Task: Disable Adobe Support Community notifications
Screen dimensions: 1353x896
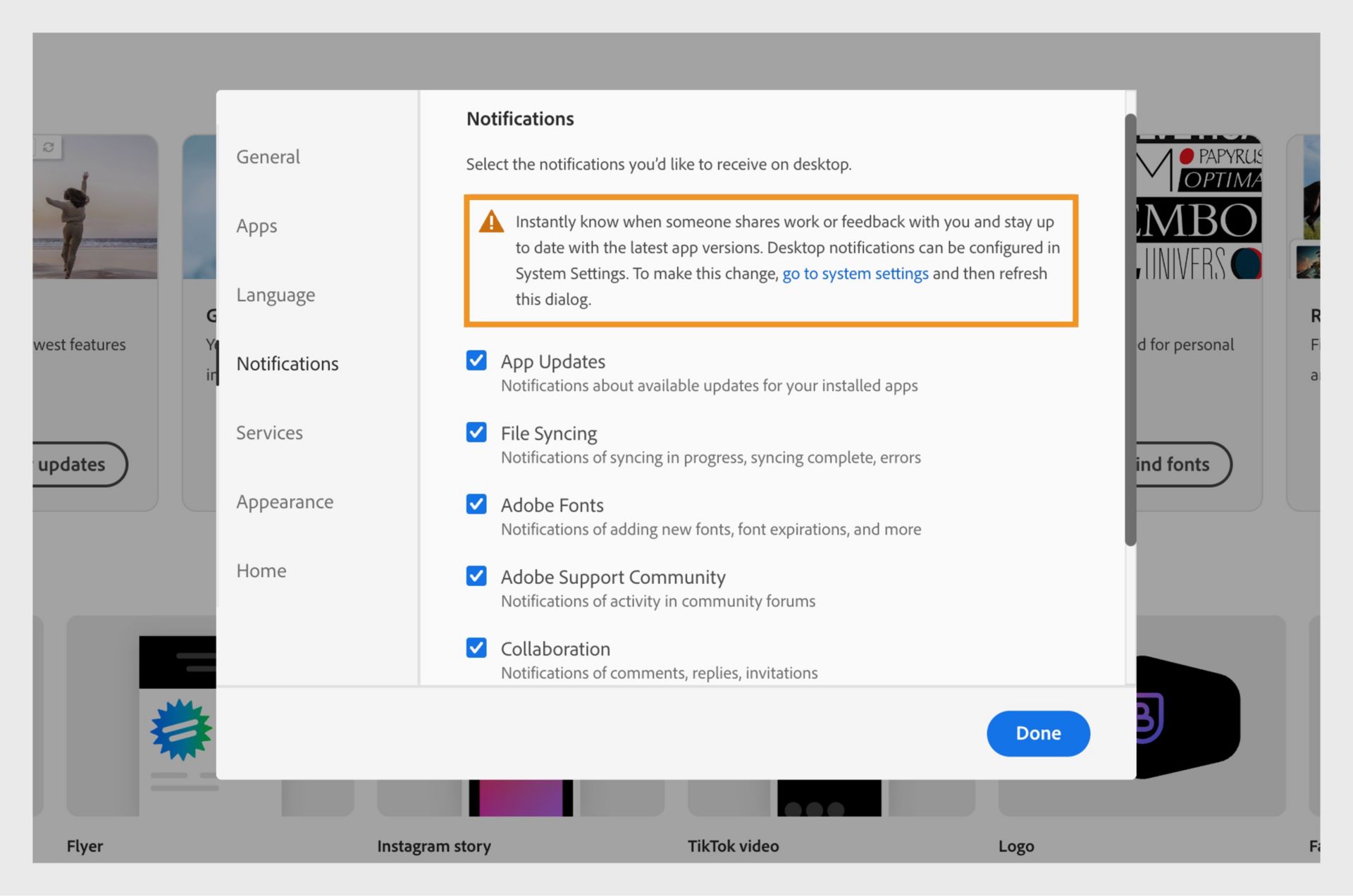Action: point(476,575)
